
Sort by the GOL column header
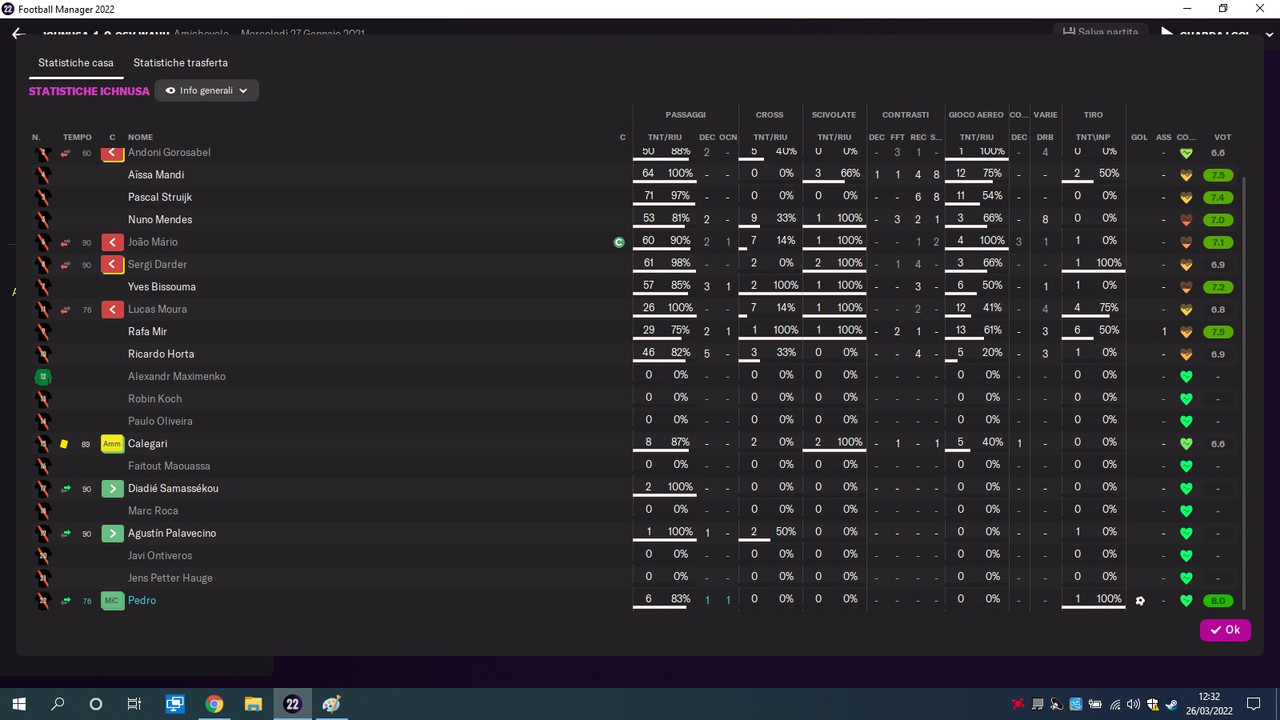coord(1139,137)
